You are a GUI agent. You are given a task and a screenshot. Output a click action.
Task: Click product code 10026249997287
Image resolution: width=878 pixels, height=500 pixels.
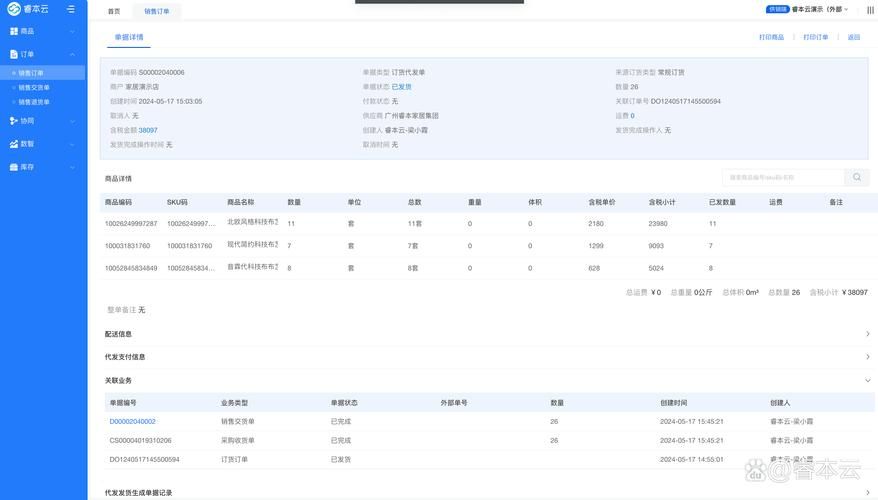(131, 223)
